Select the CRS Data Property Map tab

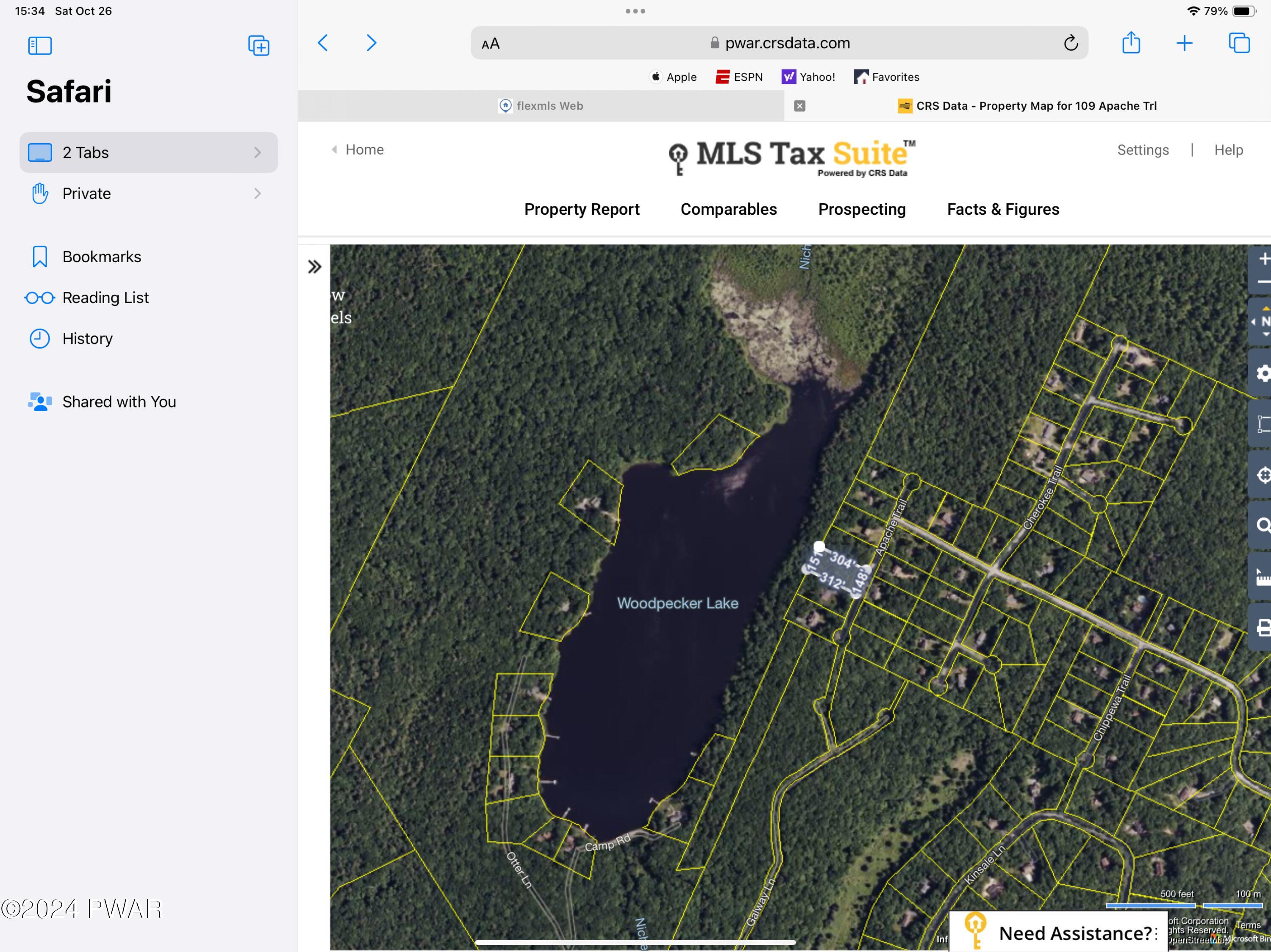(1027, 105)
